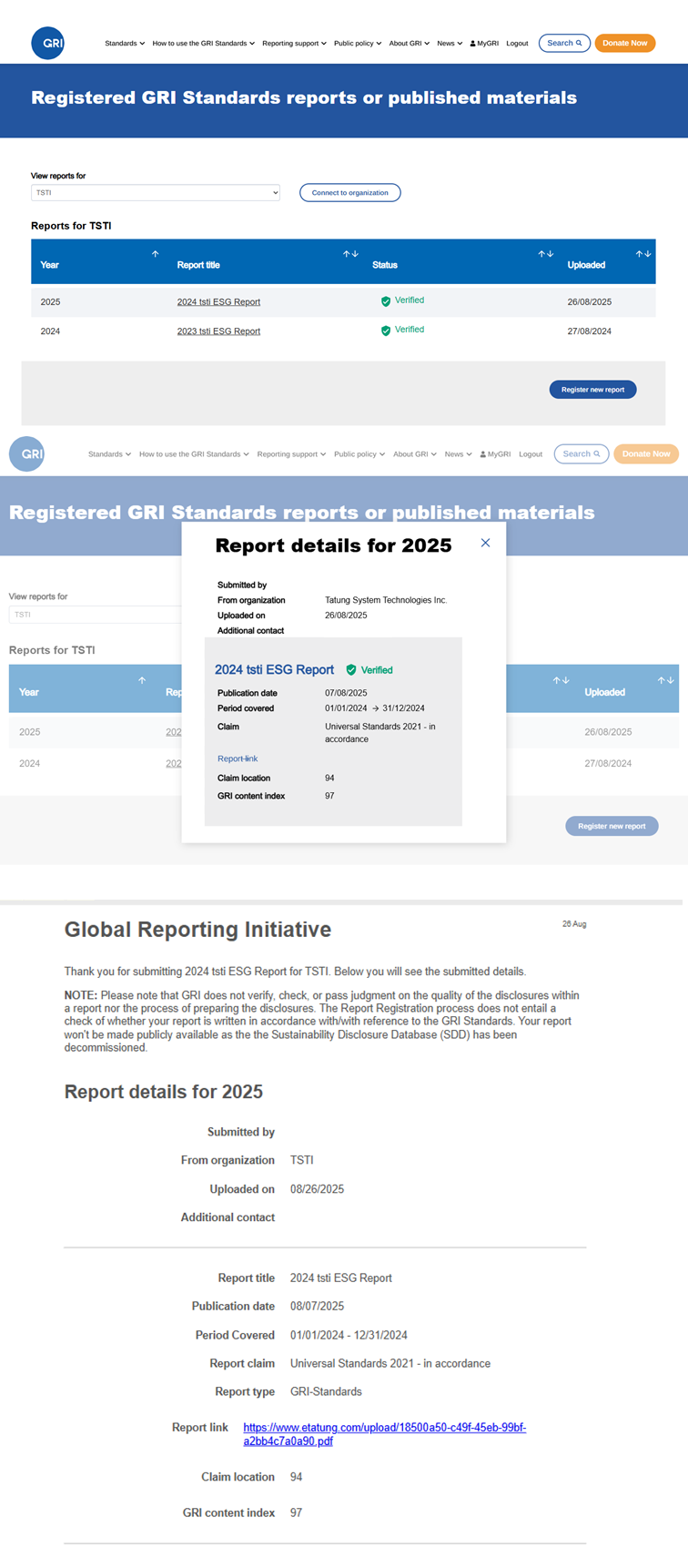Click the 26 Aug email date

pos(574,924)
